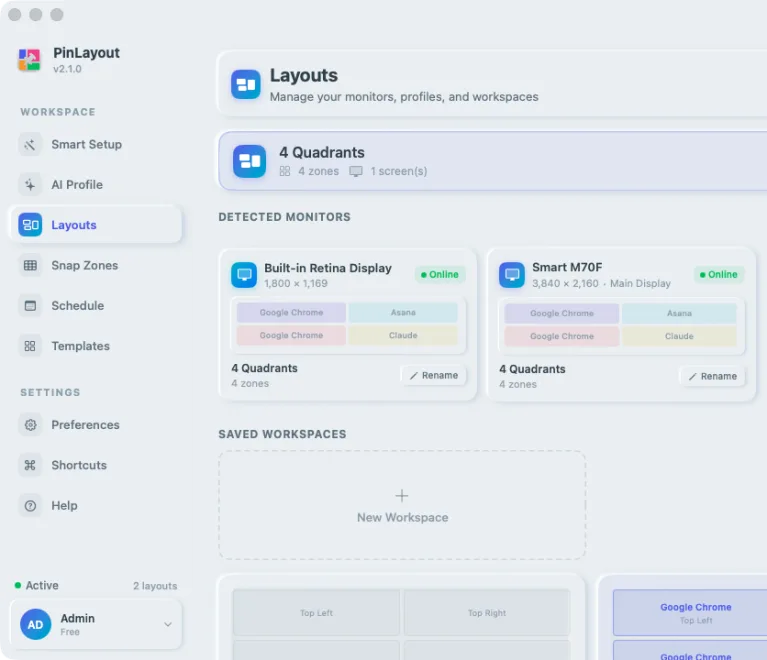Image resolution: width=767 pixels, height=660 pixels.
Task: Open the Layouts sidebar item
Action: [x=96, y=225]
